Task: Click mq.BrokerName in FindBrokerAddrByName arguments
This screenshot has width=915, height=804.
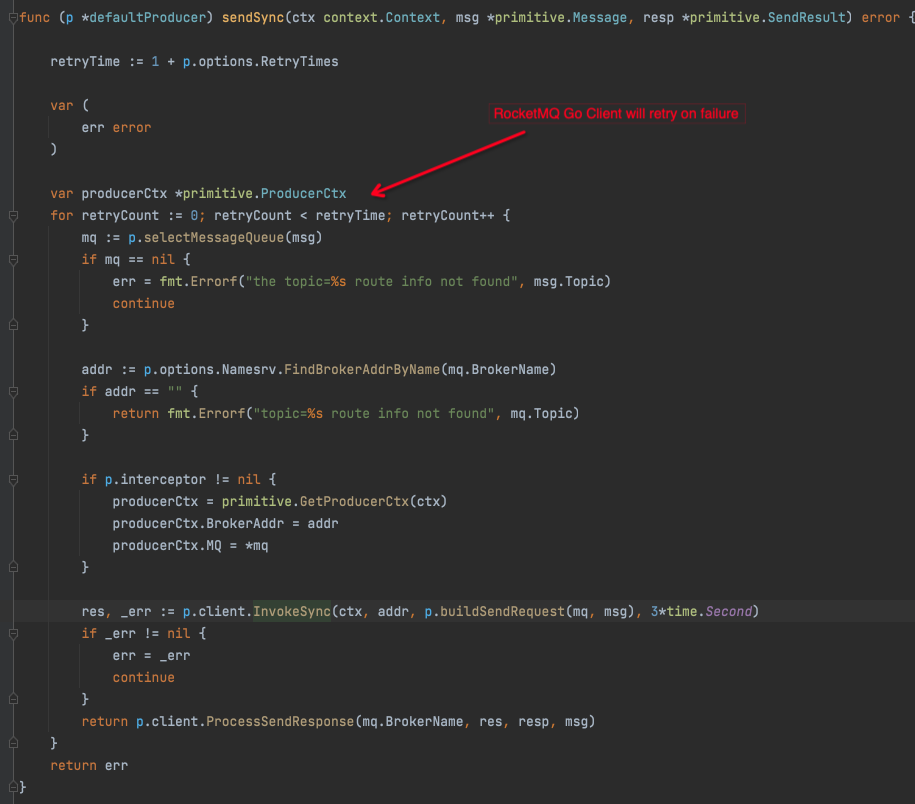Action: [x=498, y=370]
